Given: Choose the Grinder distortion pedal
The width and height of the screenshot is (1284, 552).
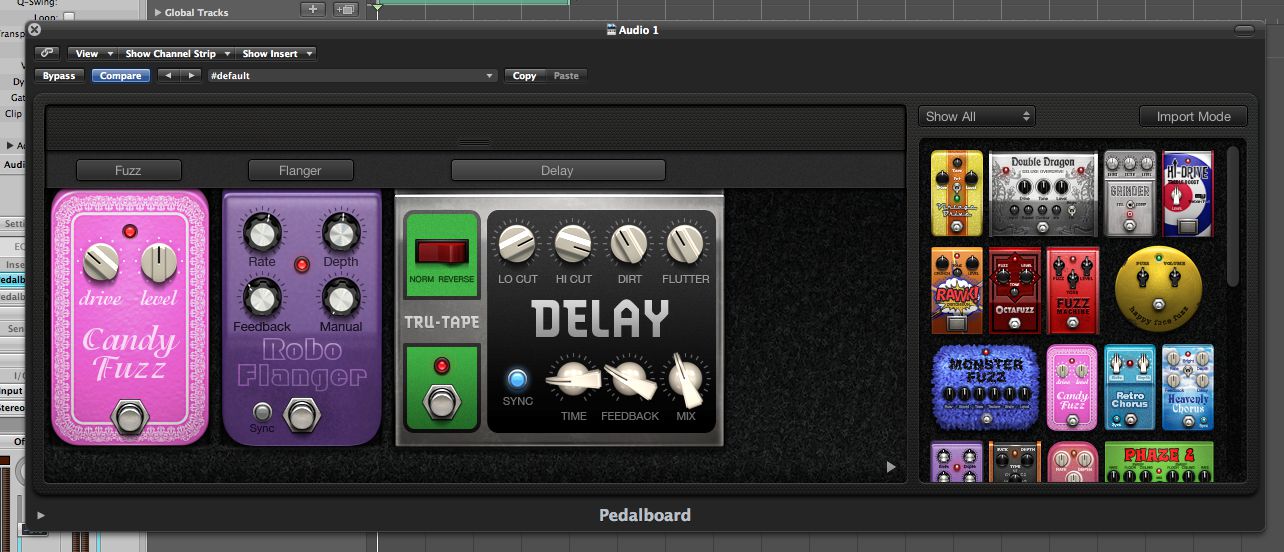Looking at the screenshot, I should [x=1130, y=194].
